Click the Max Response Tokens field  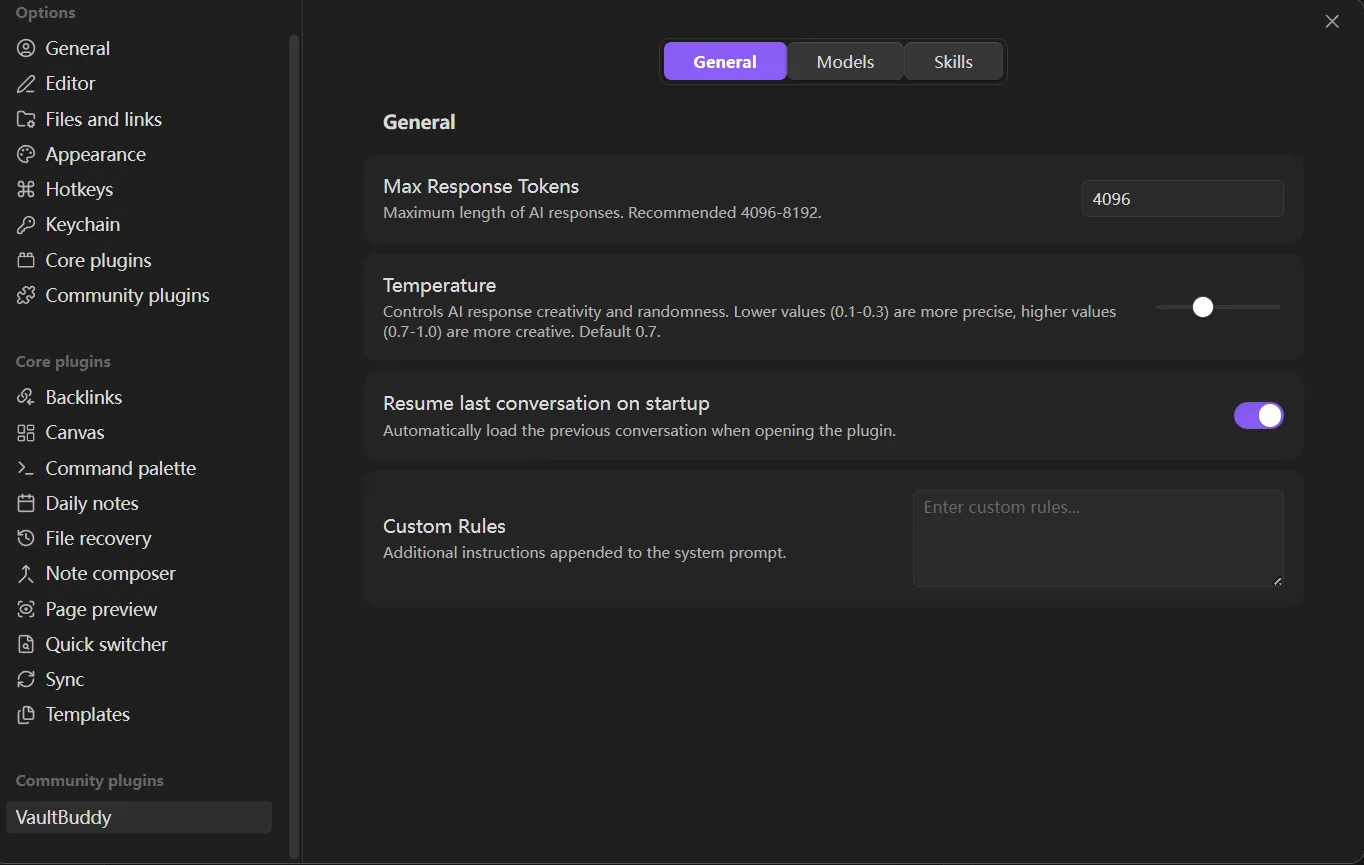[1182, 199]
